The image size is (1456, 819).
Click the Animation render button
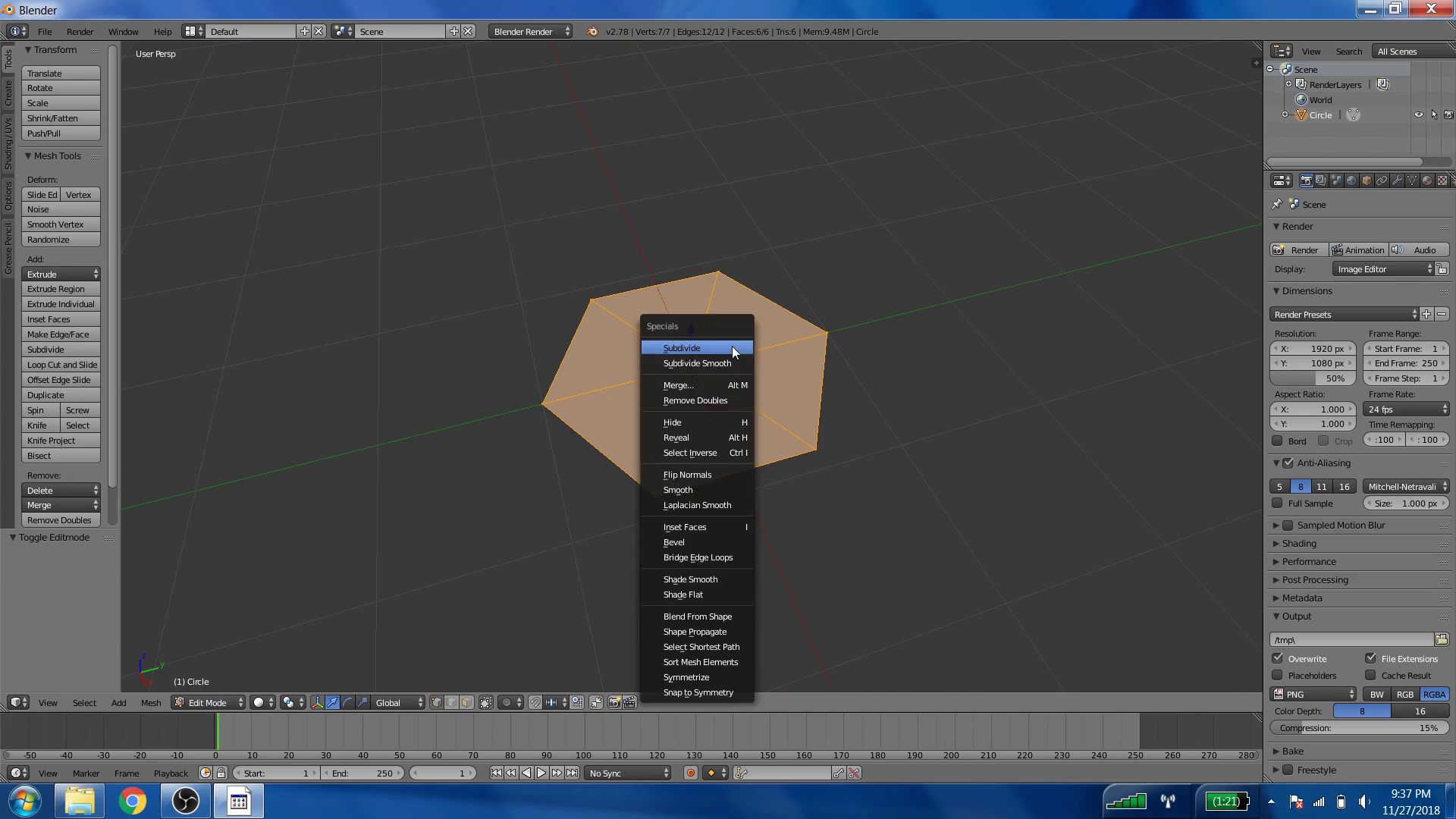pos(1357,249)
